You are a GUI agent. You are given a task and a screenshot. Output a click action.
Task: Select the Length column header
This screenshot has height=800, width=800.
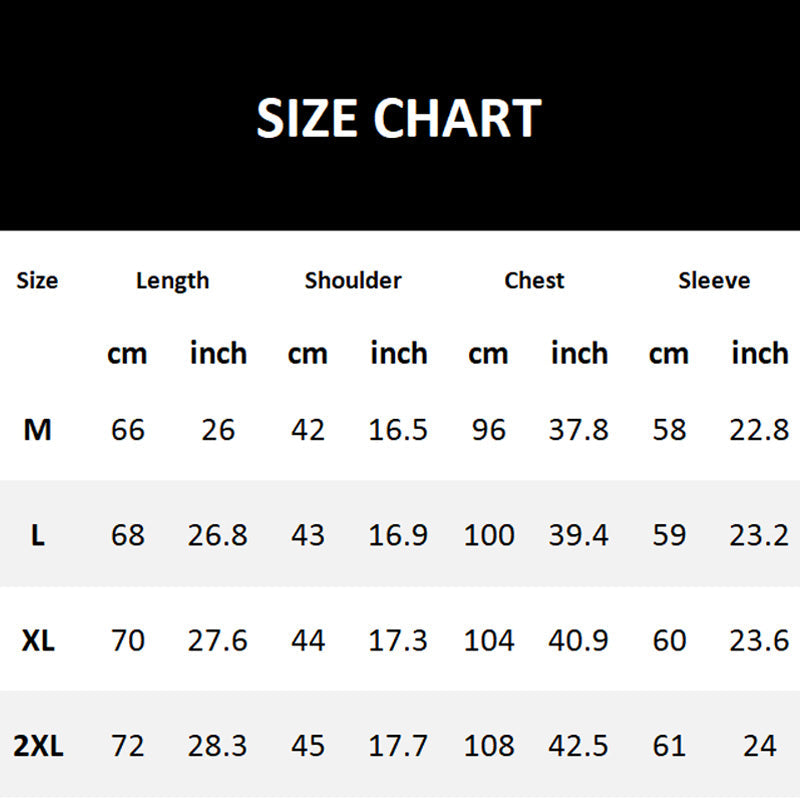pos(173,281)
